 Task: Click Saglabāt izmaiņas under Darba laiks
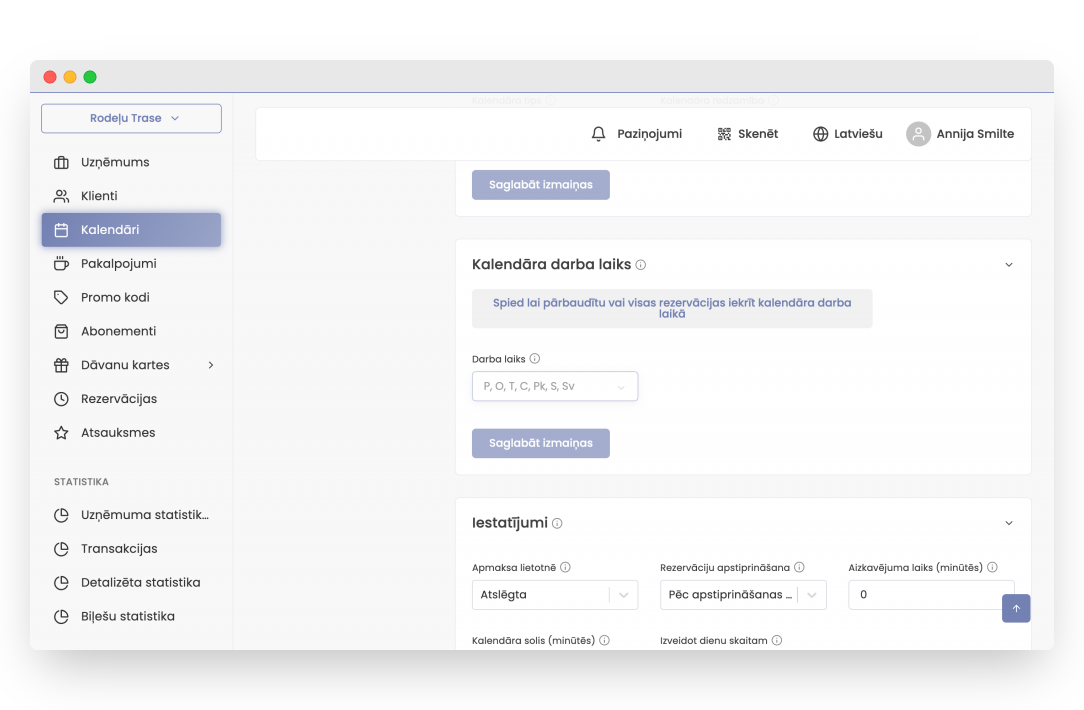pos(540,443)
